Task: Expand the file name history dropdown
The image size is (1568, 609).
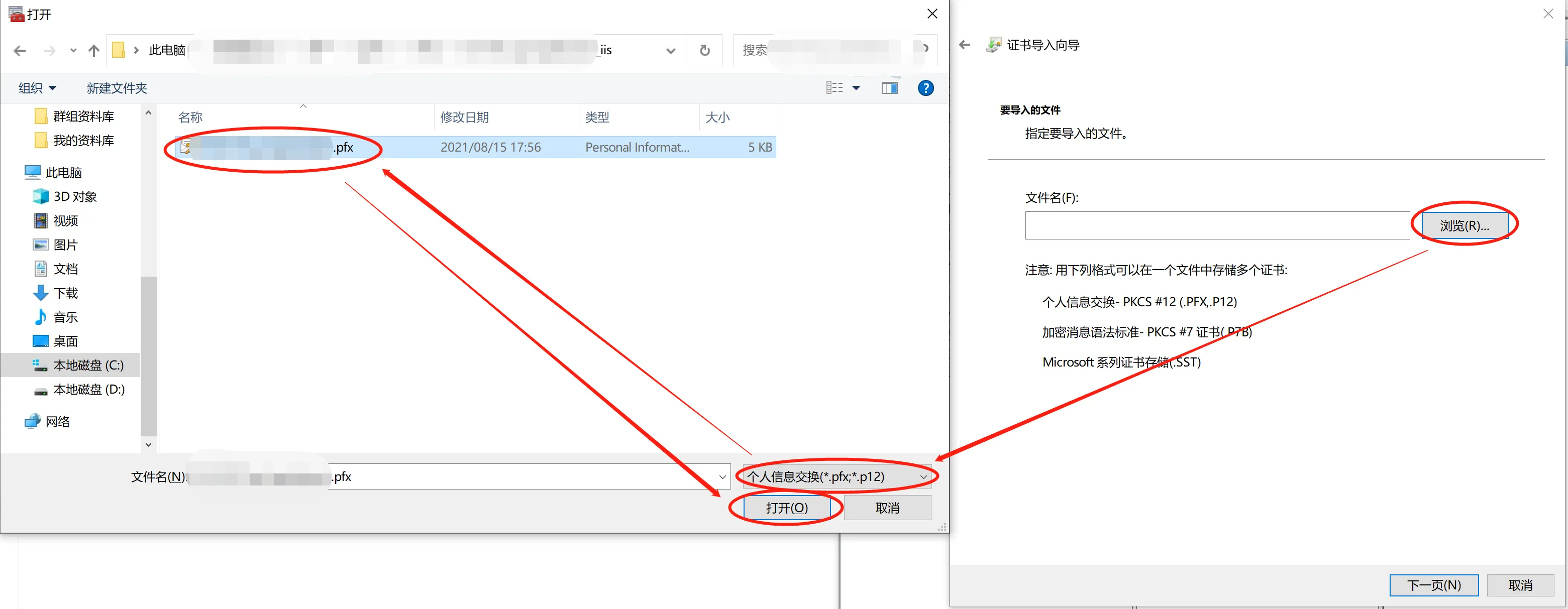Action: point(722,477)
